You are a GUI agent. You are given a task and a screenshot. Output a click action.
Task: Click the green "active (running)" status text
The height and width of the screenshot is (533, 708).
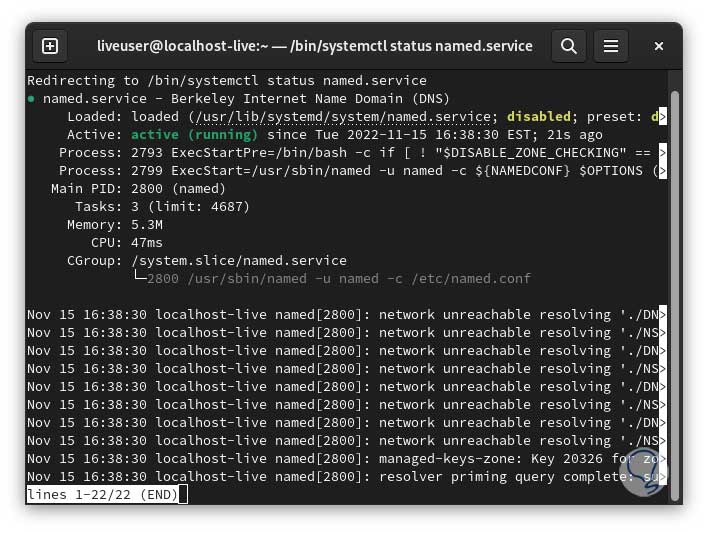pos(194,135)
